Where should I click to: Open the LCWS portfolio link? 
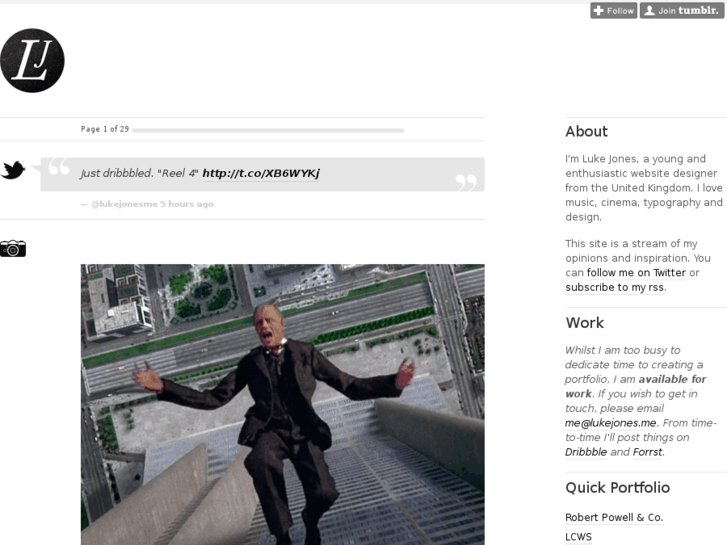point(578,537)
